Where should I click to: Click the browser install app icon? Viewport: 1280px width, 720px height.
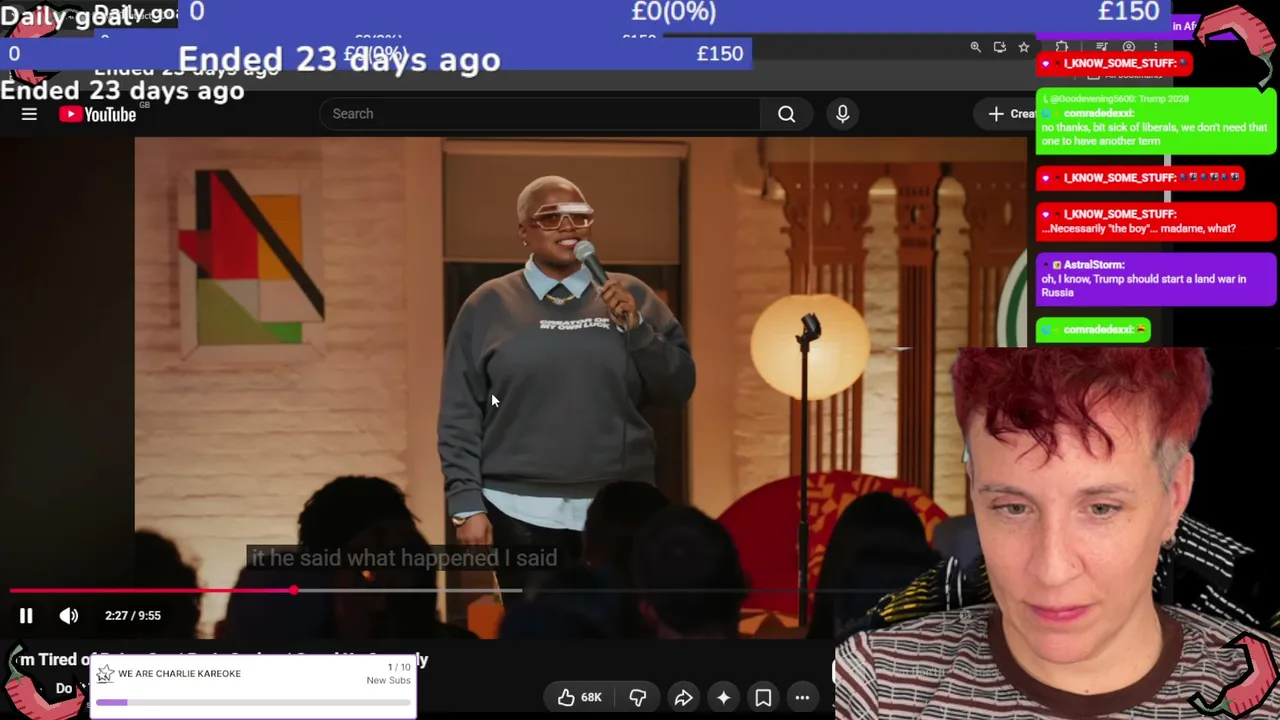(999, 47)
